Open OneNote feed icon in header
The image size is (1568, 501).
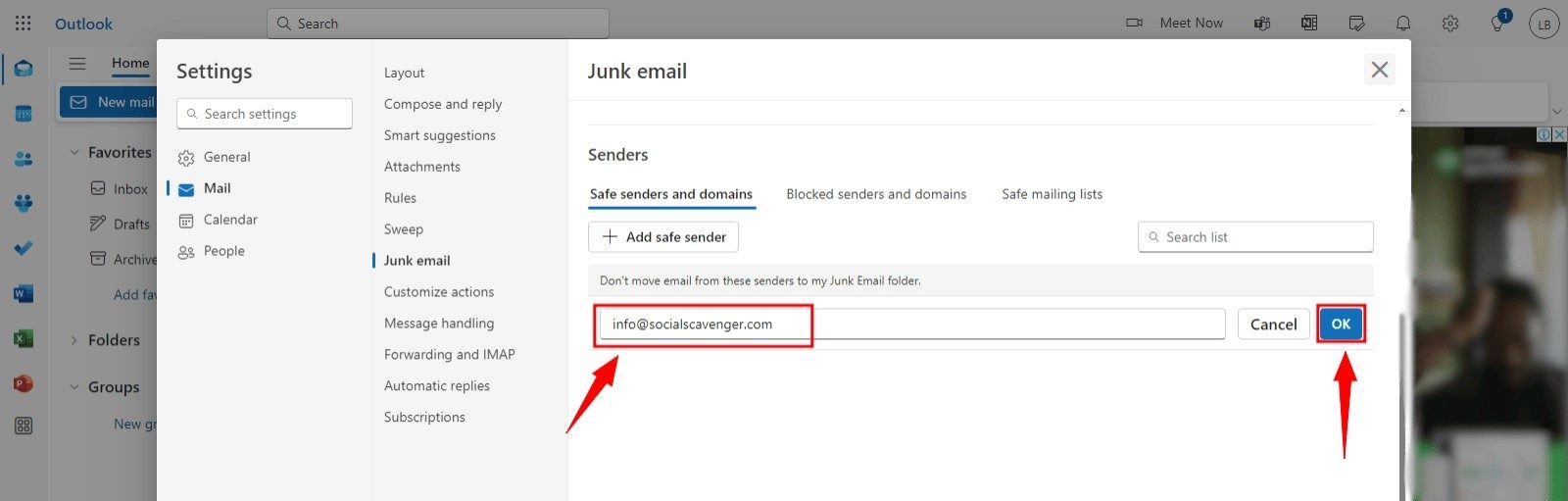1309,23
